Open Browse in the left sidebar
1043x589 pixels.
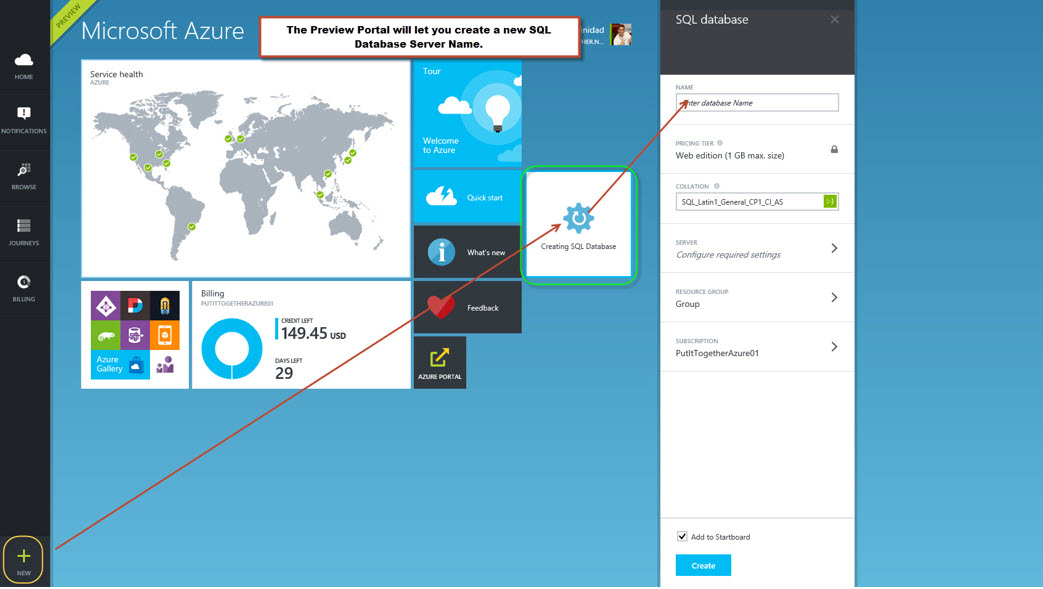pyautogui.click(x=24, y=176)
